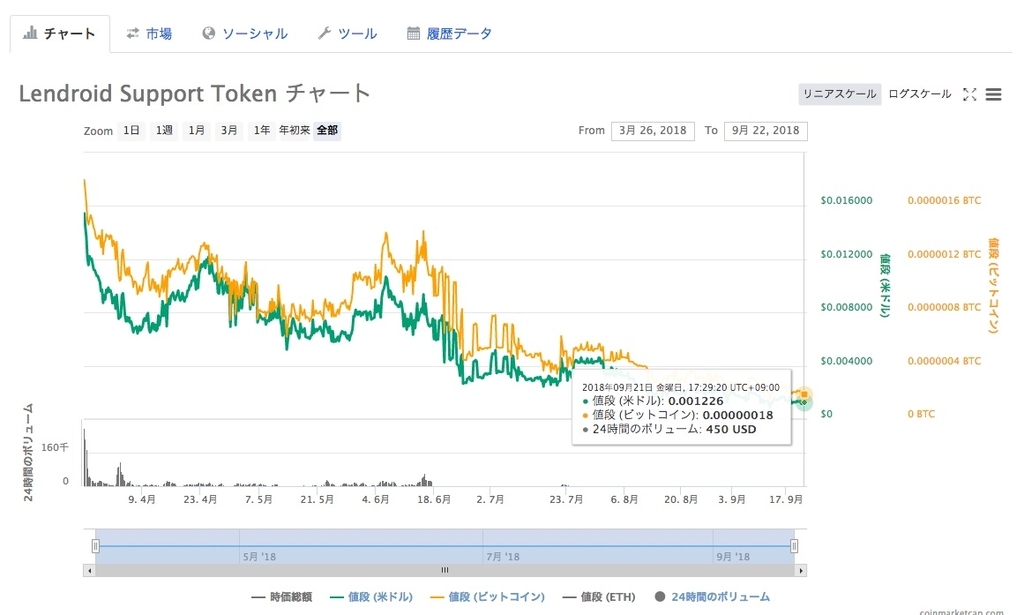Click the 5月 '18 navigator area
Screen dimensions: 1024x615
coord(259,557)
